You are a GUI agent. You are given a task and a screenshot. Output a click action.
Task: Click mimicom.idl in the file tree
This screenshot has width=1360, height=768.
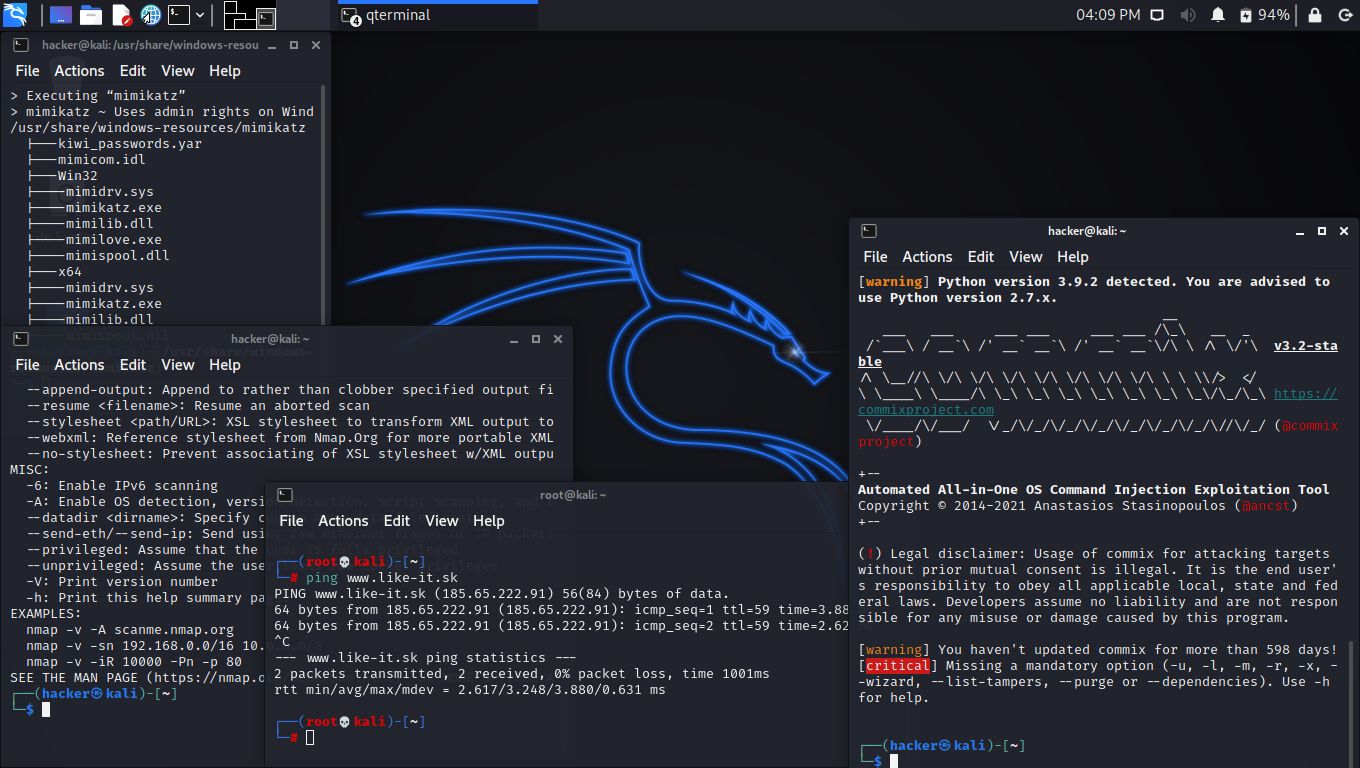coord(102,160)
